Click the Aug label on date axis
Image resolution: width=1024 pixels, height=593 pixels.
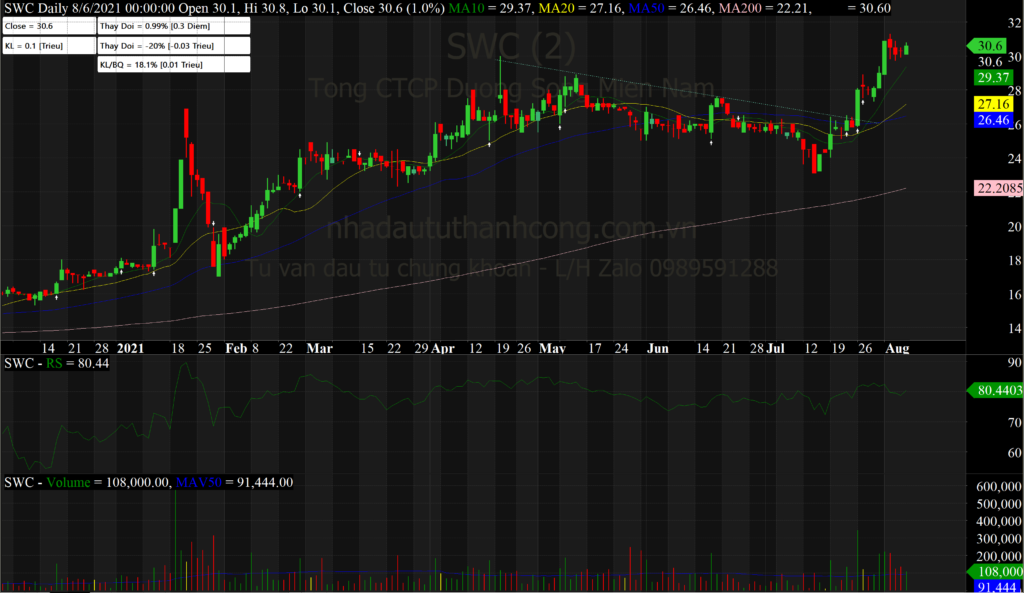897,349
